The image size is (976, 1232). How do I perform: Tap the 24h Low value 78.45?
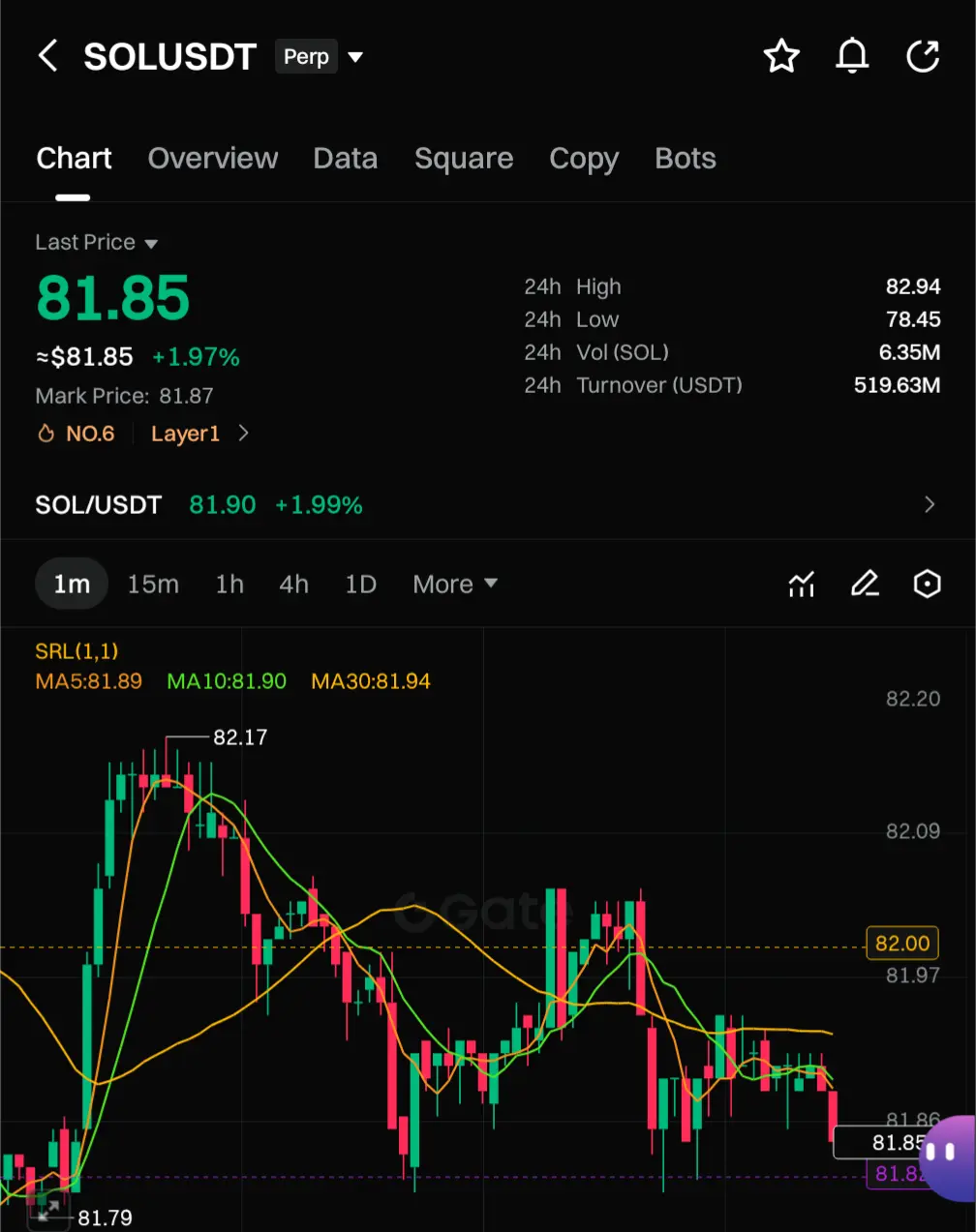[913, 319]
